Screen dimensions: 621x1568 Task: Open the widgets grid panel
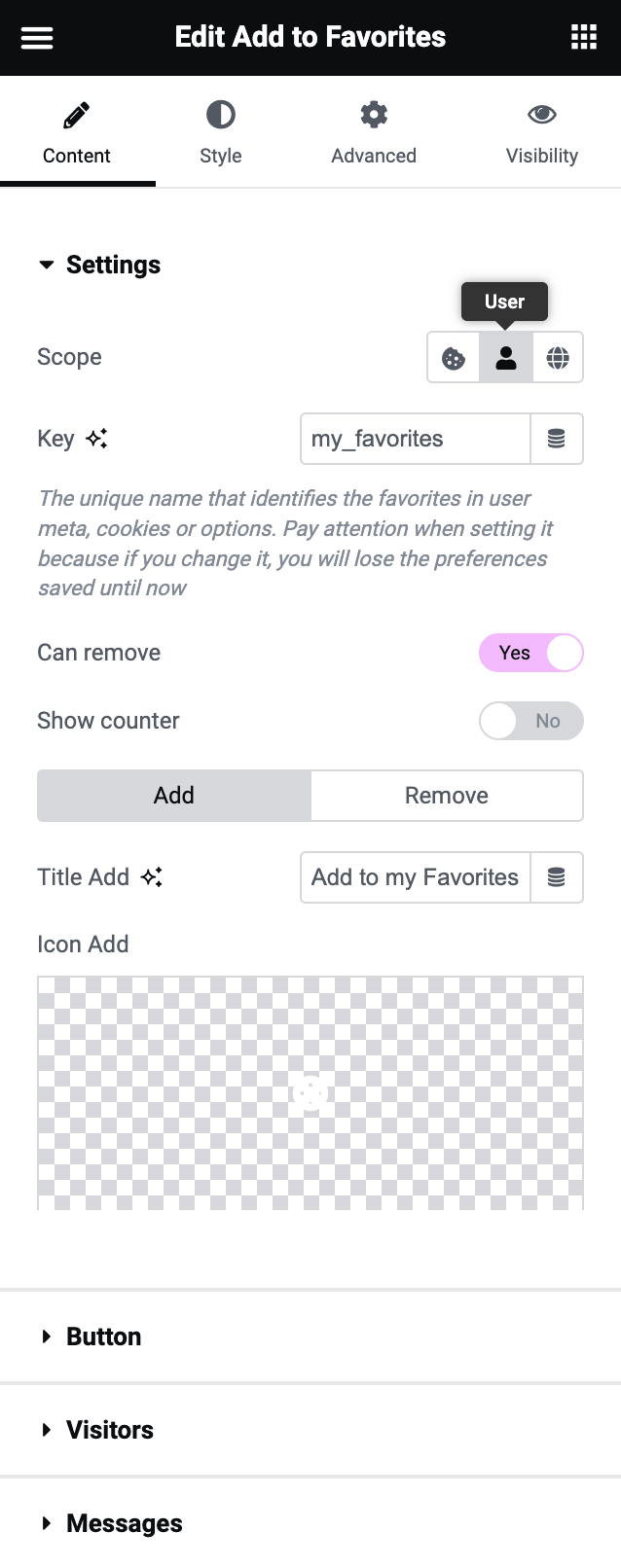(583, 38)
